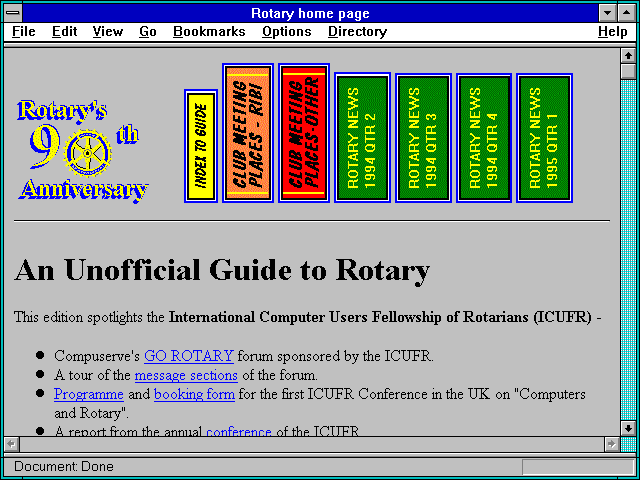Click the yellow Index to Guide book image

click(x=200, y=146)
